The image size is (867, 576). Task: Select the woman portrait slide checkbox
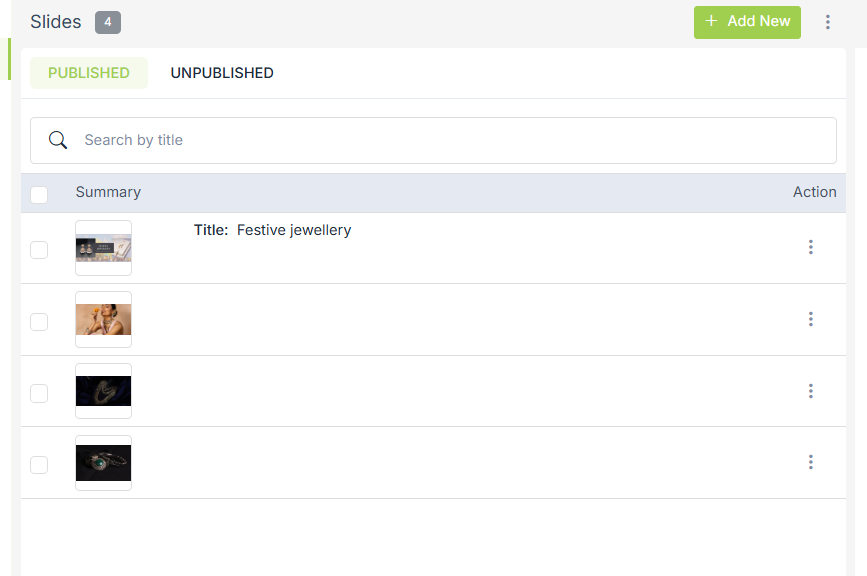tap(39, 322)
